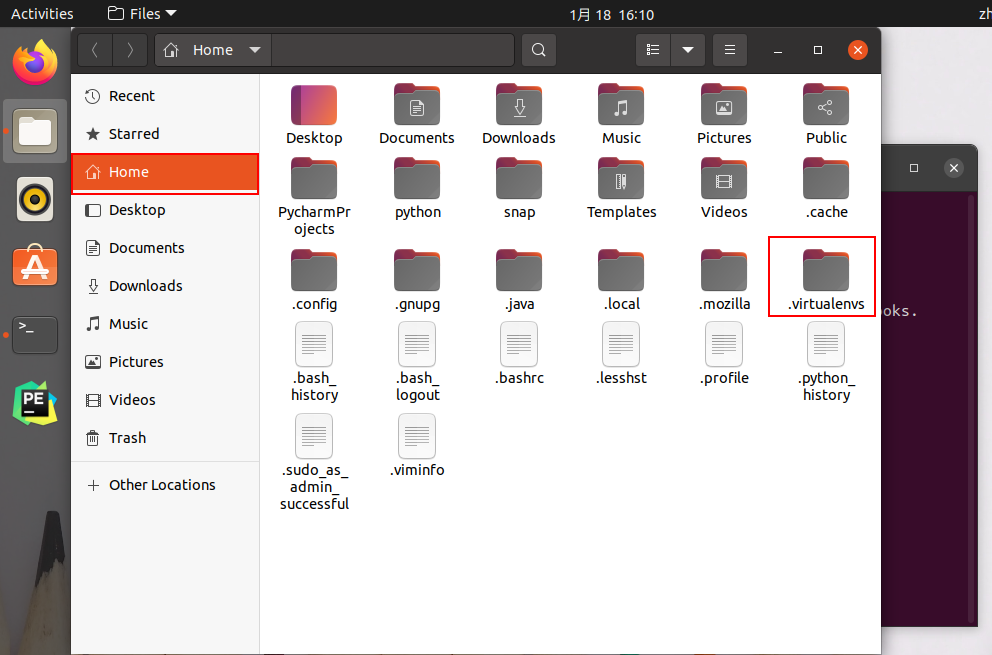Open Starred in sidebar
The image size is (992, 655).
coord(165,134)
